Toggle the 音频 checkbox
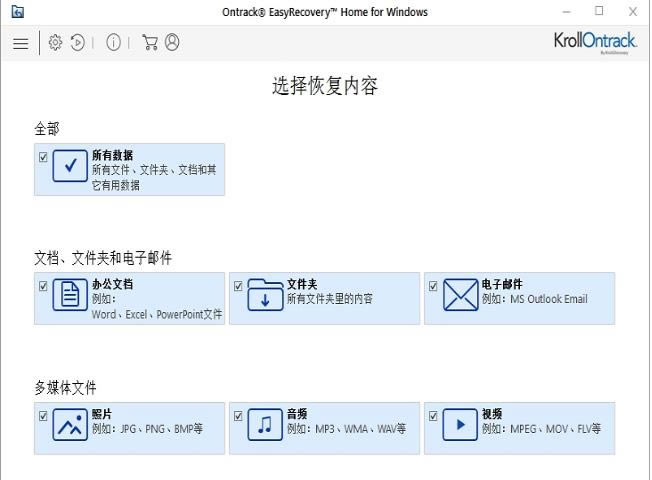Image resolution: width=652 pixels, height=480 pixels. point(238,416)
